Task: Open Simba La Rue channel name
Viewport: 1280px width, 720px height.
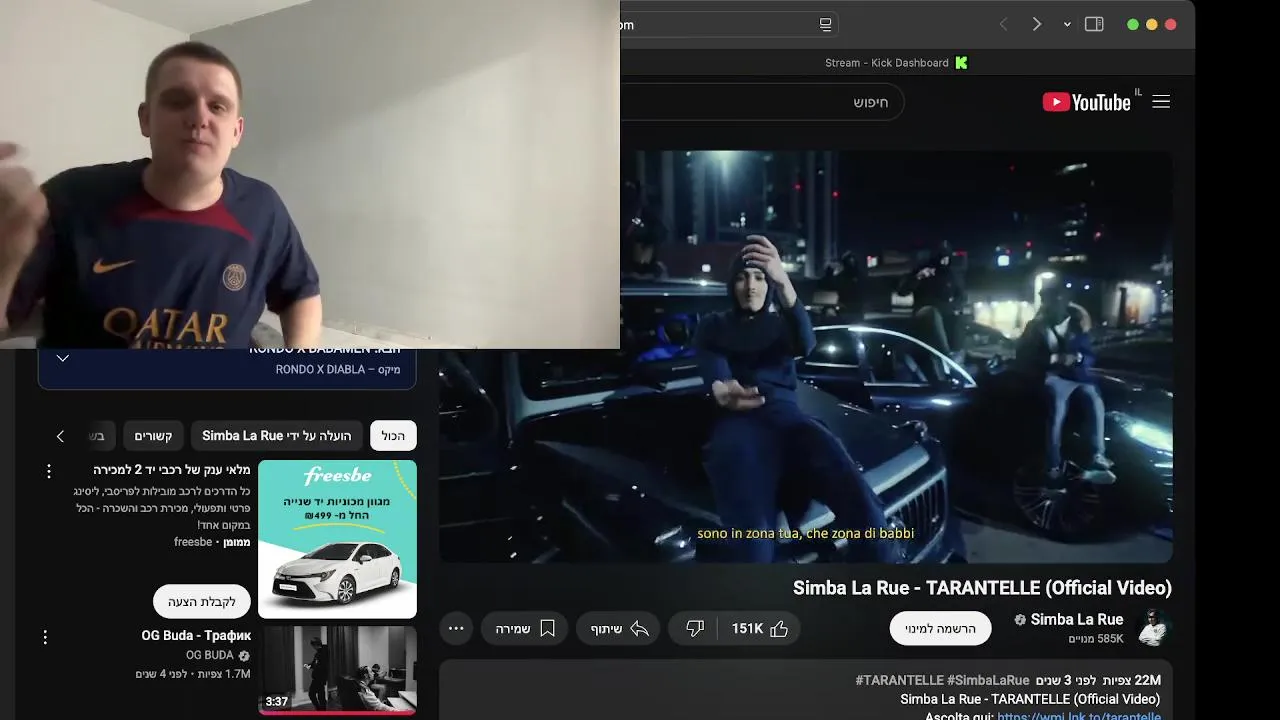Action: tap(1077, 620)
